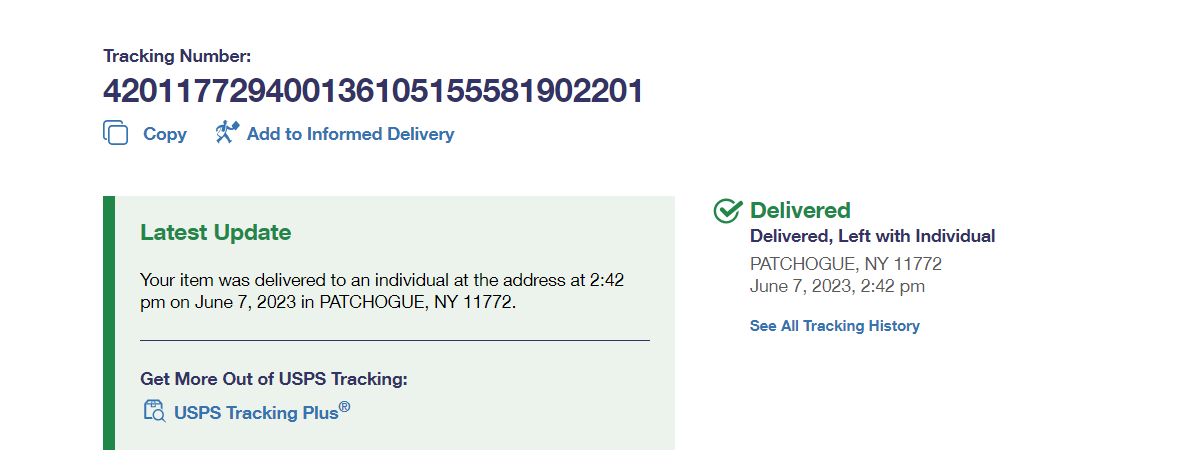
Task: Click the green Delivered checkmark icon
Action: [727, 211]
